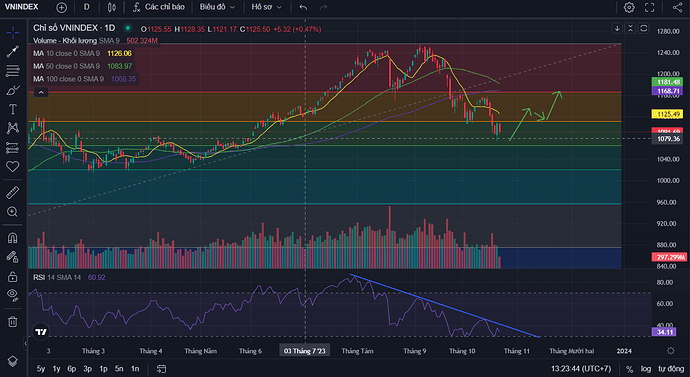Toggle lock all drawing tools

click(x=13, y=276)
